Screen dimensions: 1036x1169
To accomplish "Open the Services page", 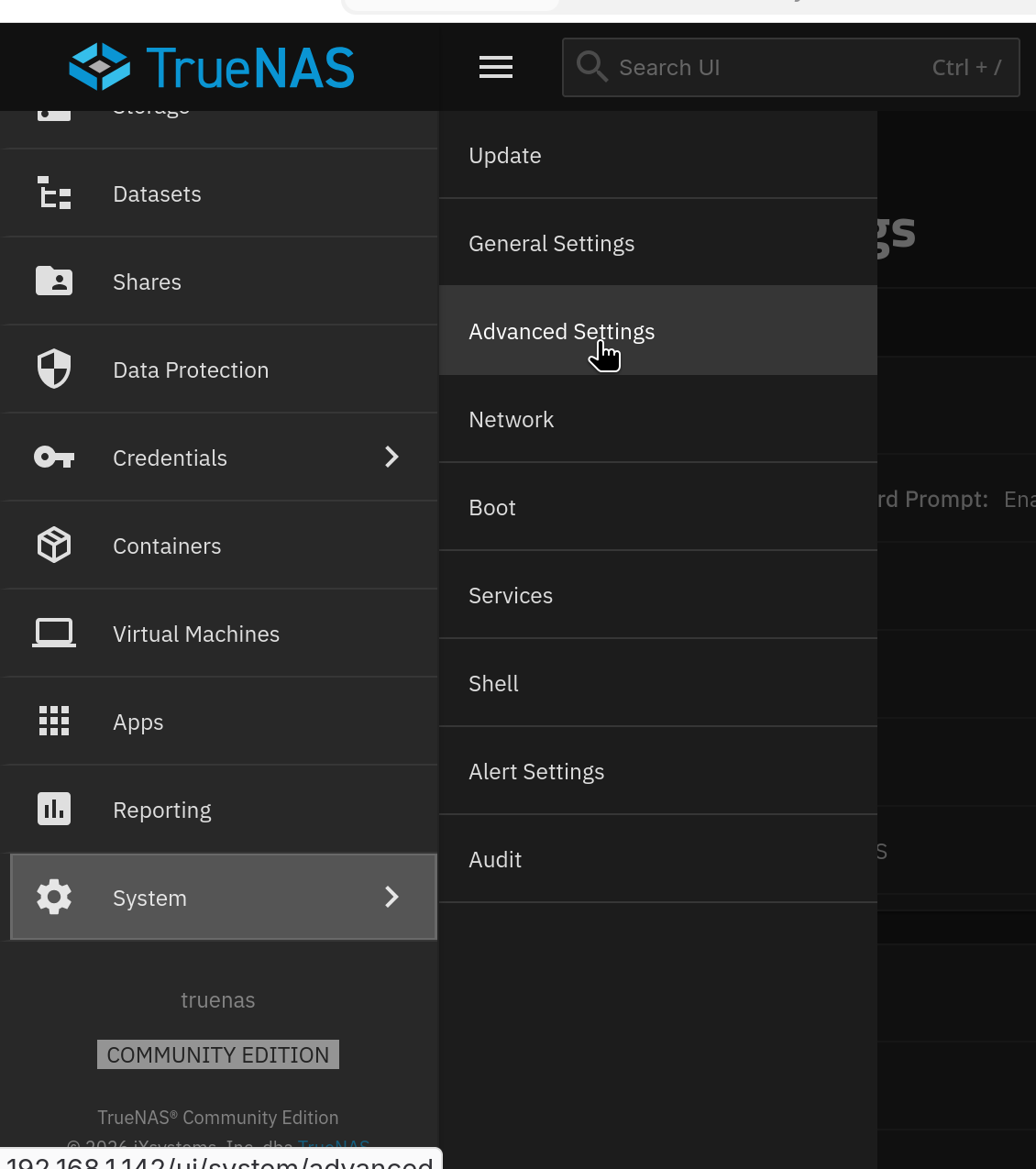I will [x=658, y=595].
